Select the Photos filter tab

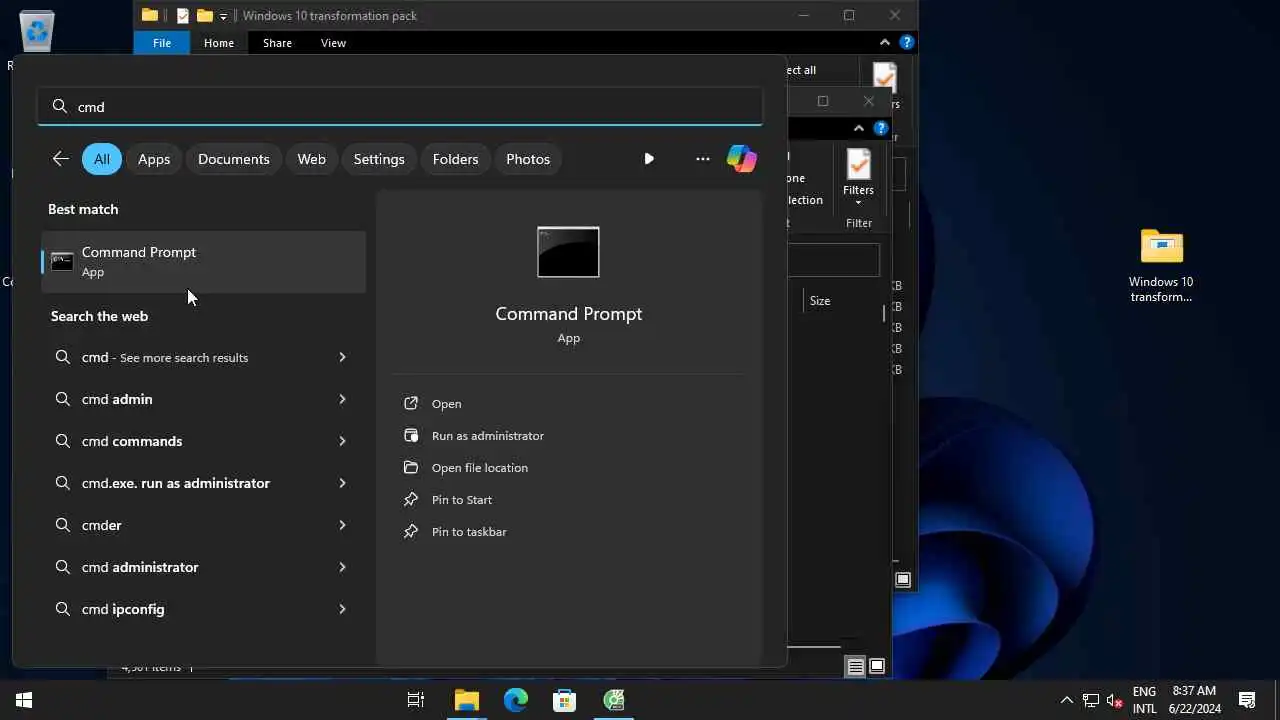click(x=528, y=159)
